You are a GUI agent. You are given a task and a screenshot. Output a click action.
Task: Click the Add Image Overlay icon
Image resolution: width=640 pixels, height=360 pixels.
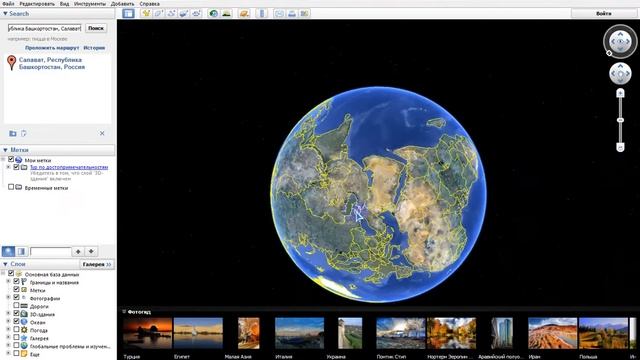[184, 13]
